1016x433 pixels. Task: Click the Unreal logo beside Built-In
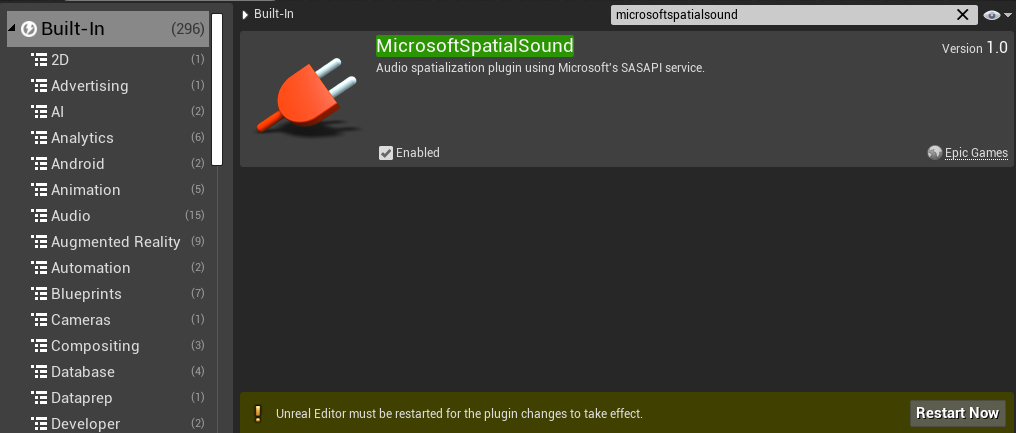click(29, 29)
